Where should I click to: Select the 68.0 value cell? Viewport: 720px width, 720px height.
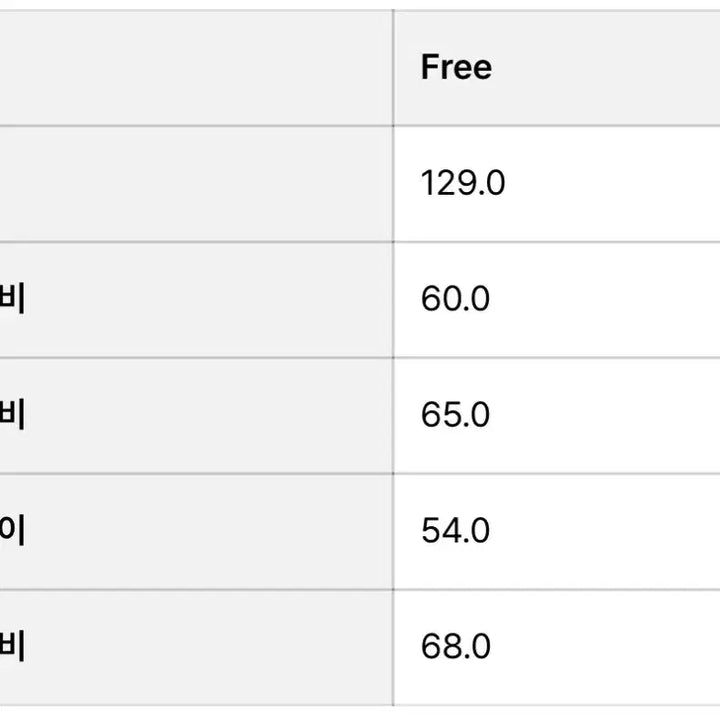(455, 647)
